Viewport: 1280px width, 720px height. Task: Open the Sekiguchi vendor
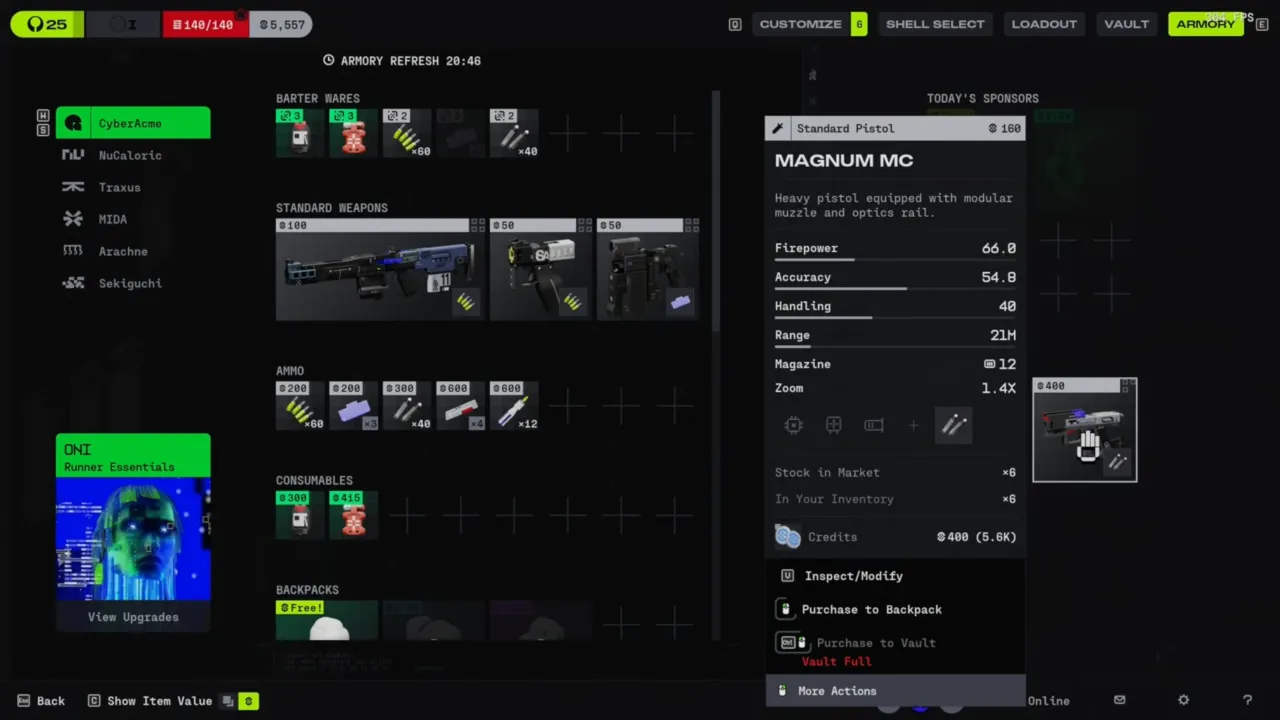[x=129, y=283]
